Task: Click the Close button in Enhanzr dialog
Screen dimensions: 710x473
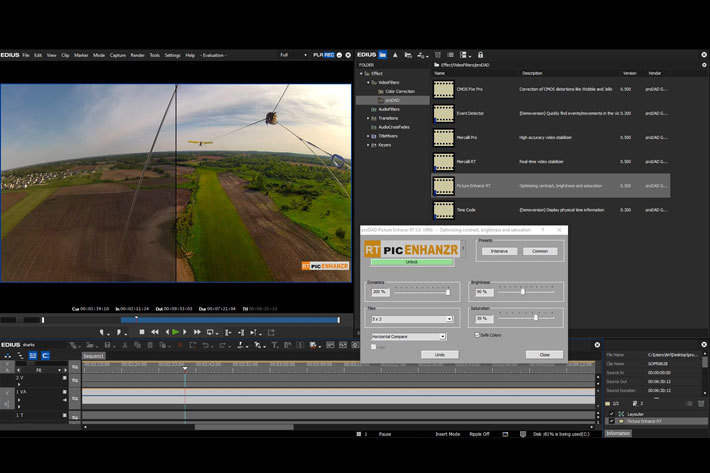Action: point(544,354)
